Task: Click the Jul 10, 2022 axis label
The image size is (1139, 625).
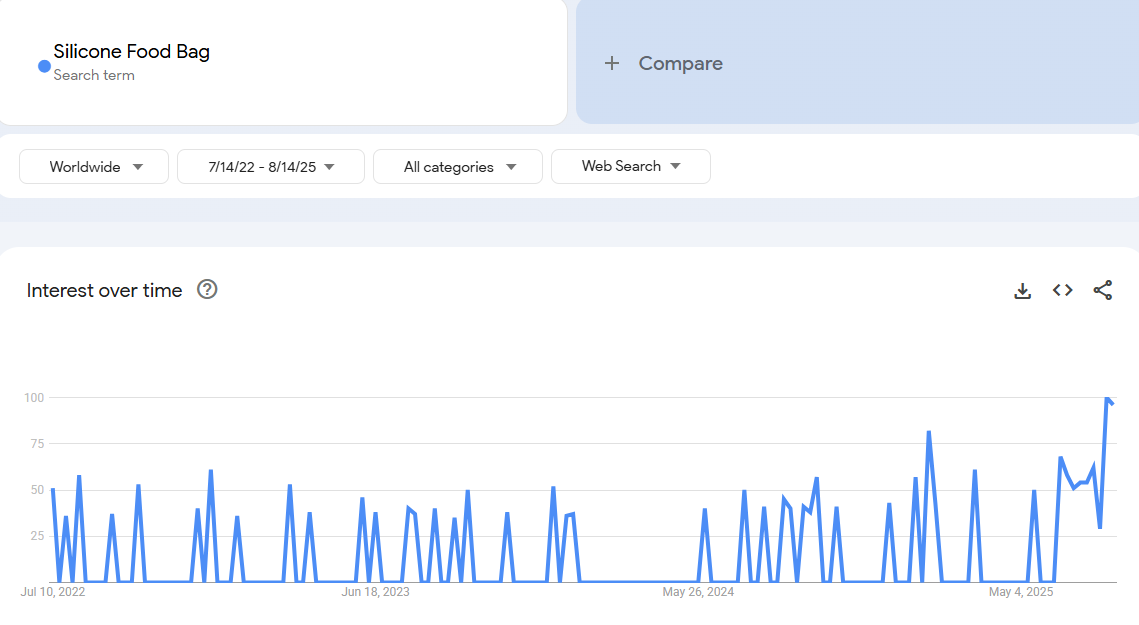Action: pyautogui.click(x=53, y=592)
